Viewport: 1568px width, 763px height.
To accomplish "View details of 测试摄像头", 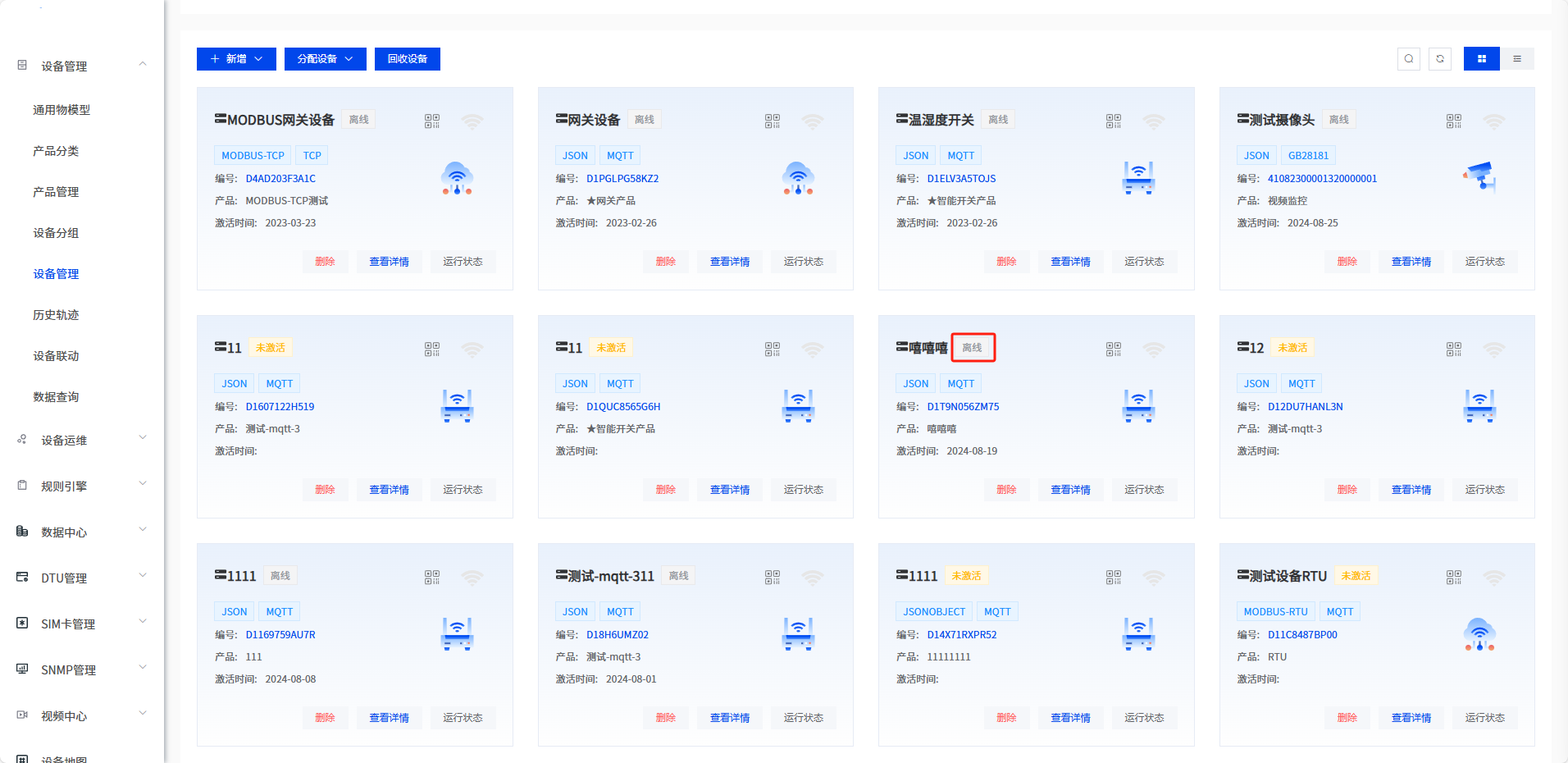I will 1411,262.
